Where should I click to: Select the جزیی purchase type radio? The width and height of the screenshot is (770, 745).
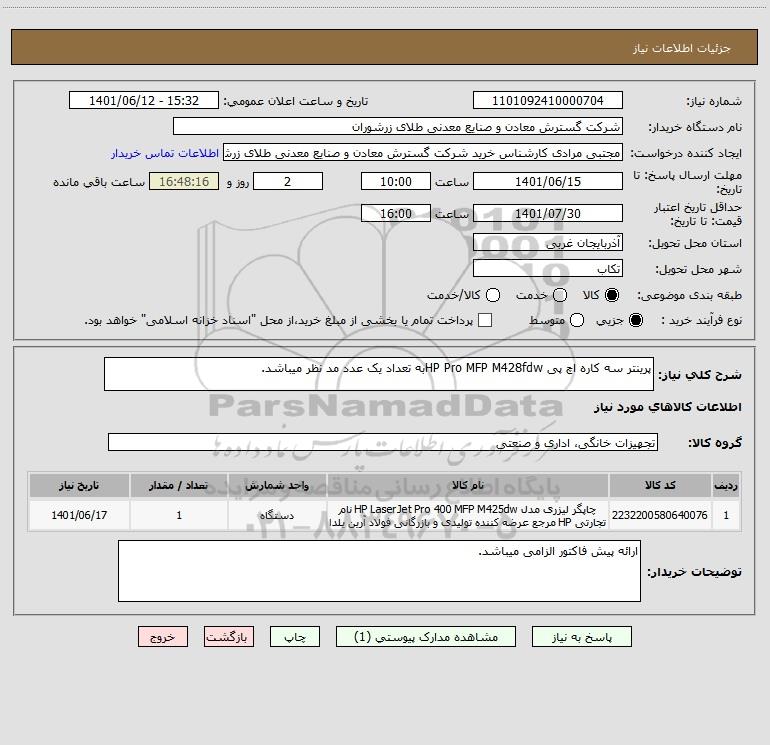636,320
